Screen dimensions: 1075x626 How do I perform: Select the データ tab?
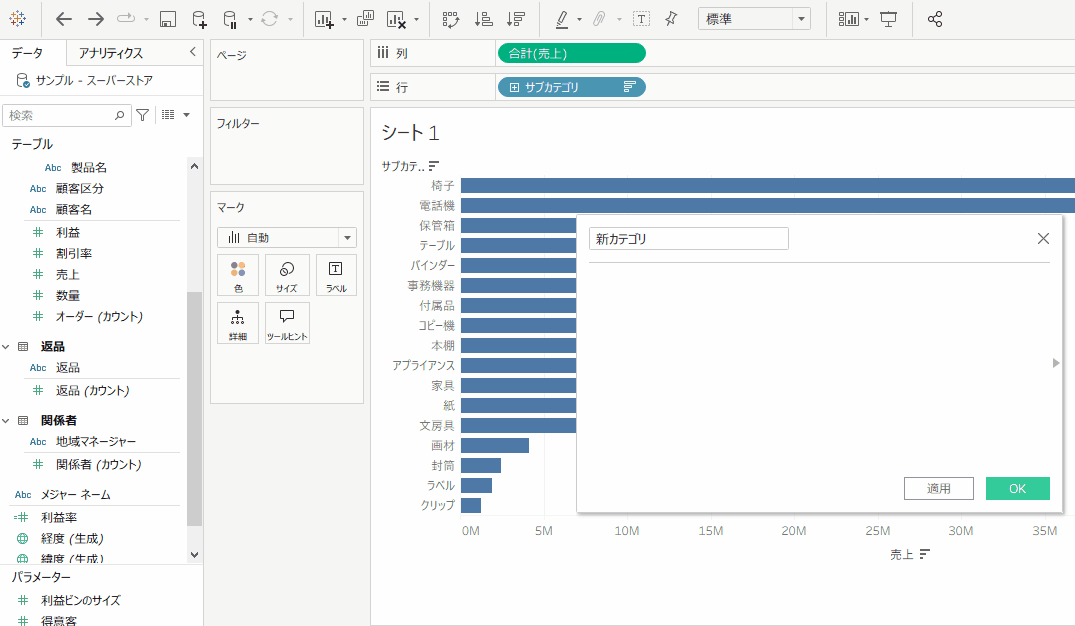[x=27, y=53]
